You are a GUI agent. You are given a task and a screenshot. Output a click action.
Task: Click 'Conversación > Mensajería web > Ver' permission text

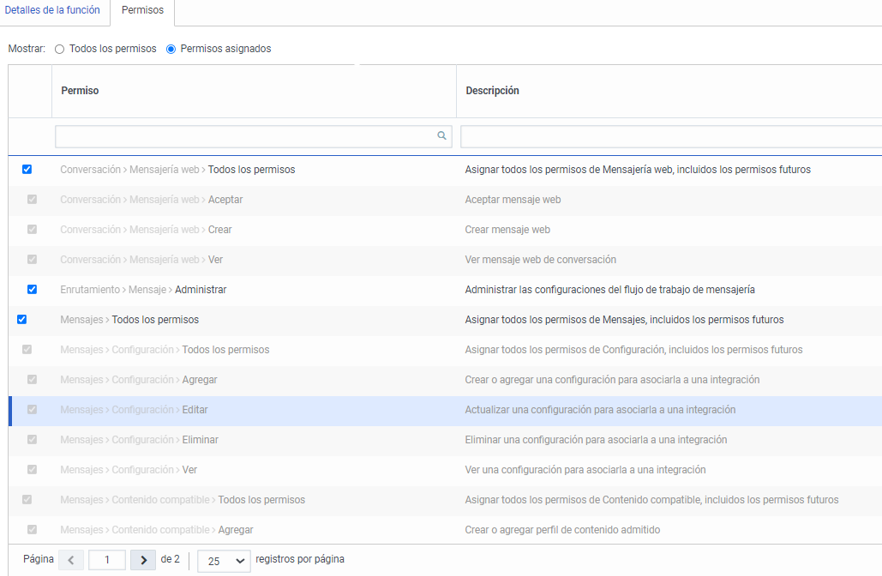tap(141, 259)
